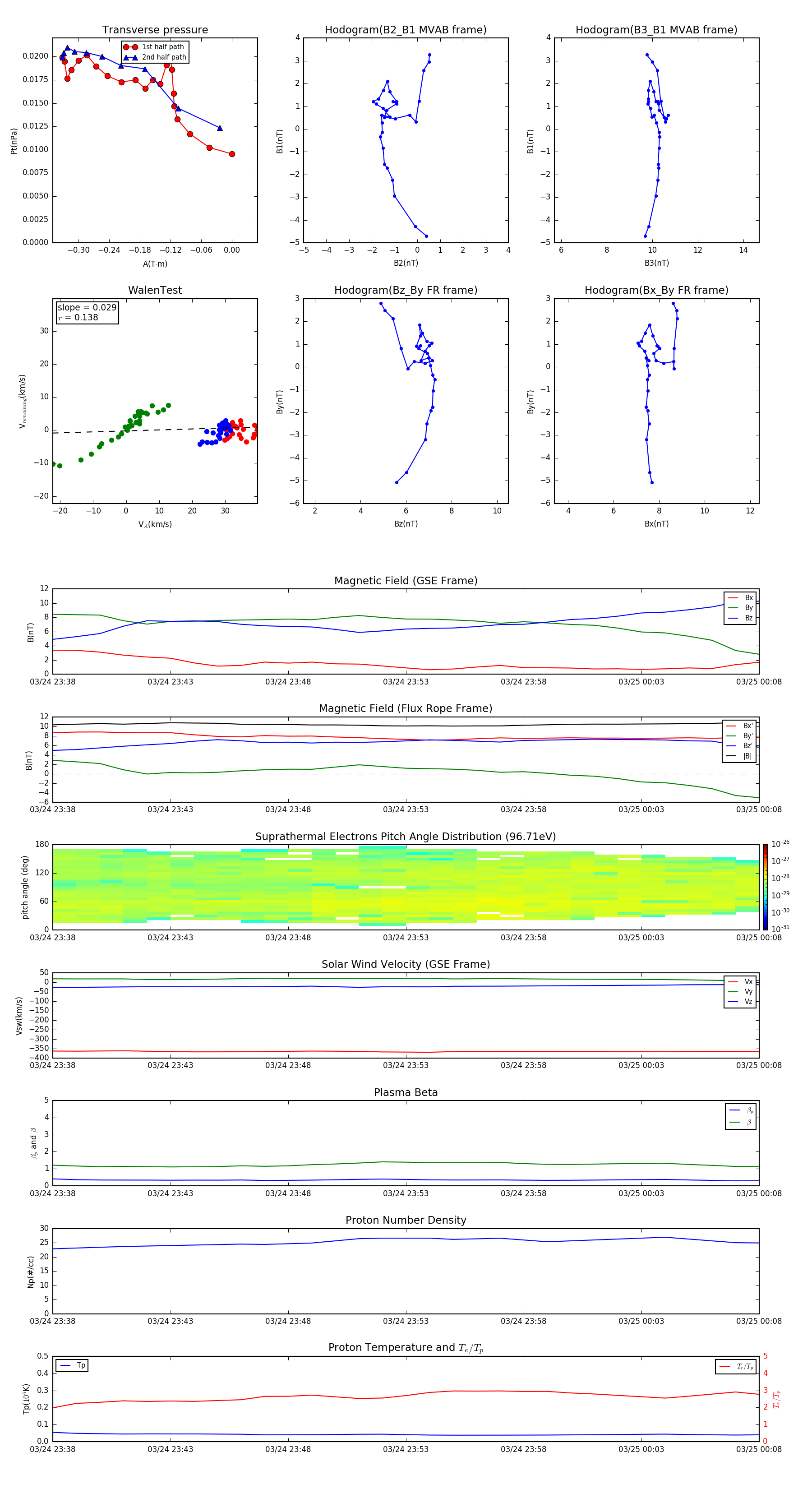Click the 'V_A(km/s)' x-axis label in WalenTest

pos(155,524)
